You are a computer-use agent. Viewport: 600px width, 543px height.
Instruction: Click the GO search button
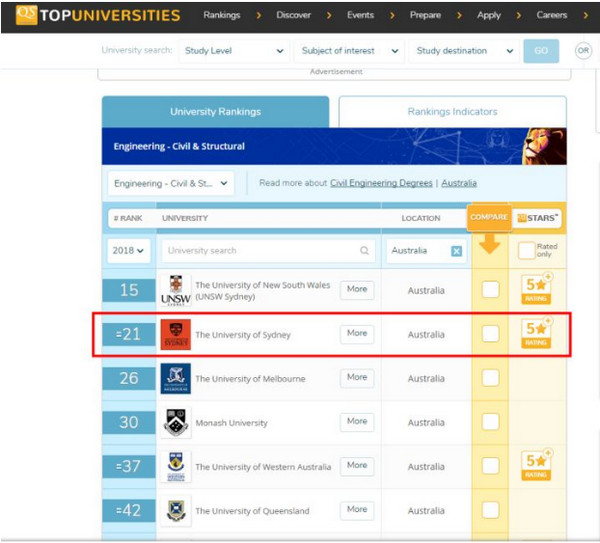click(x=541, y=51)
